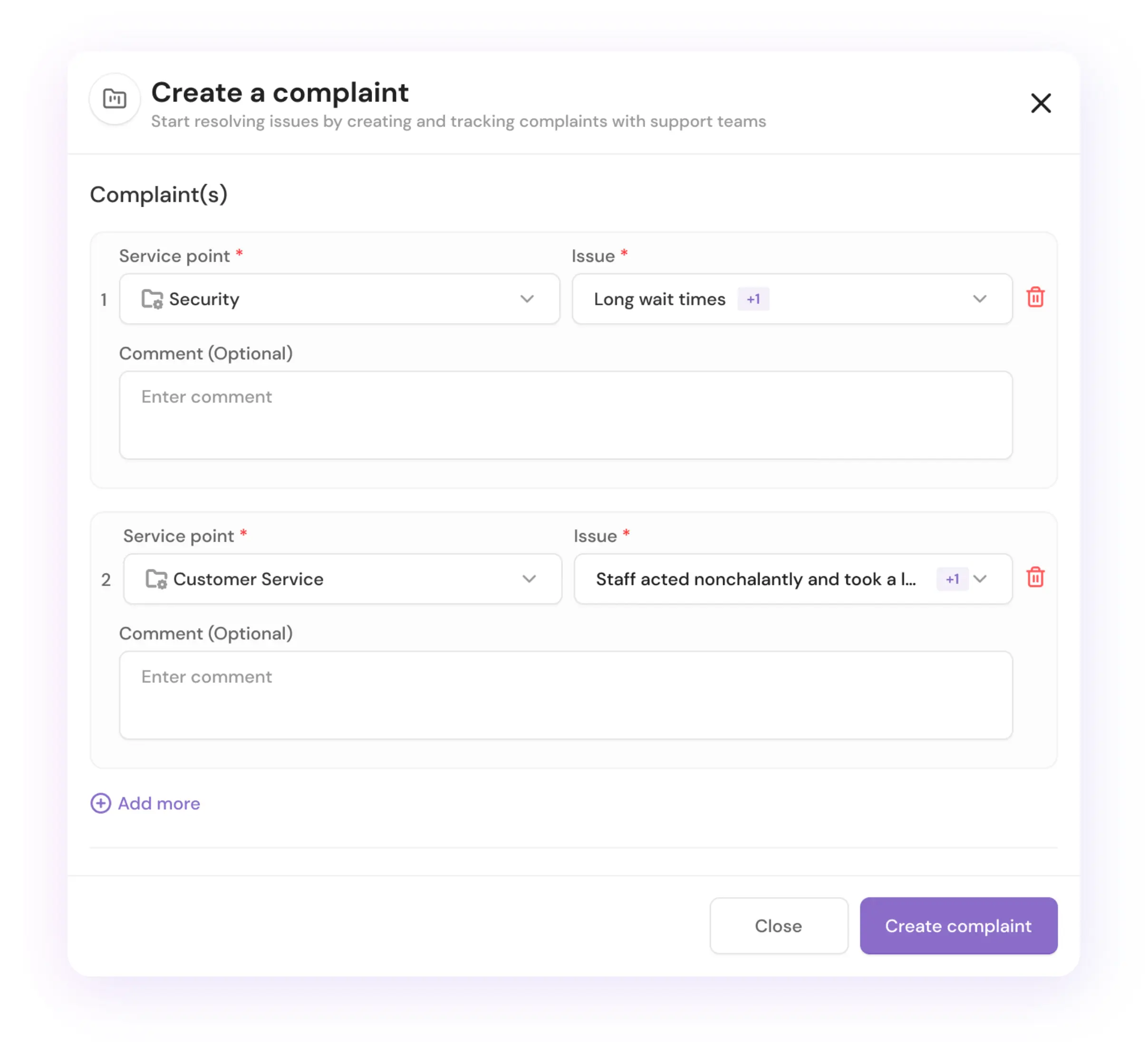The height and width of the screenshot is (1044, 1148).
Task: Click the +1 badge next to Long wait times
Action: (753, 299)
